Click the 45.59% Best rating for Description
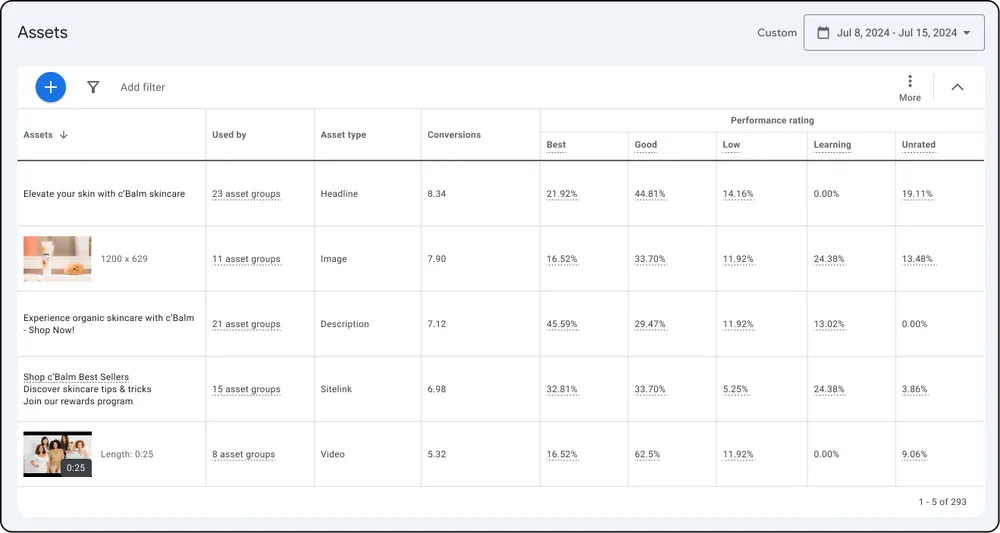The width and height of the screenshot is (1000, 533). pyautogui.click(x=561, y=324)
